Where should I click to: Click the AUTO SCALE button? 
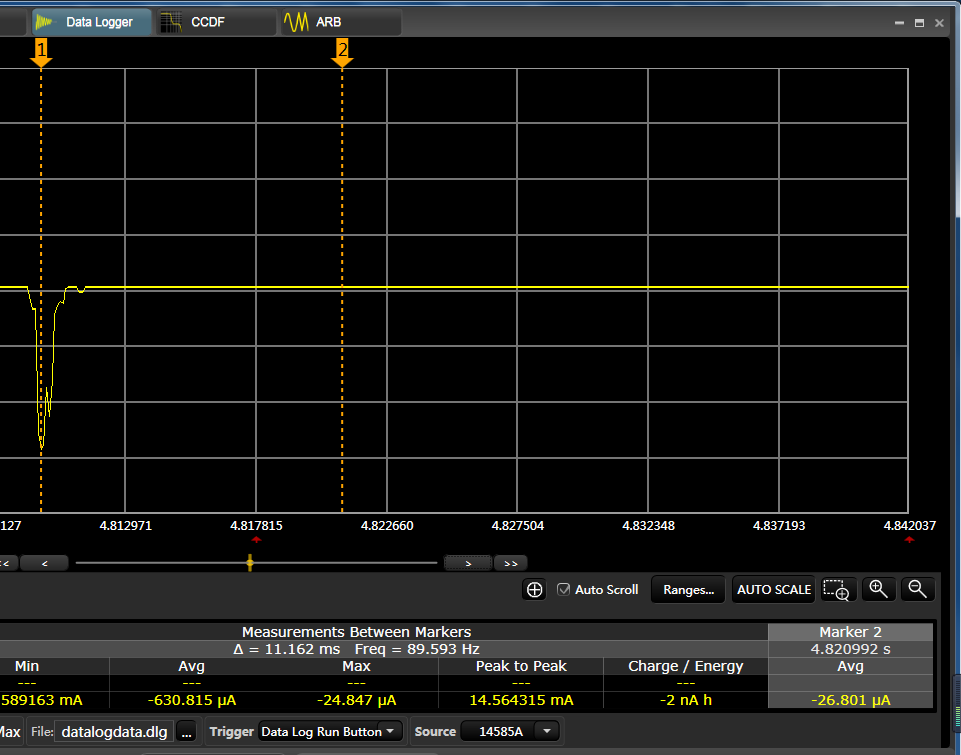pyautogui.click(x=773, y=590)
